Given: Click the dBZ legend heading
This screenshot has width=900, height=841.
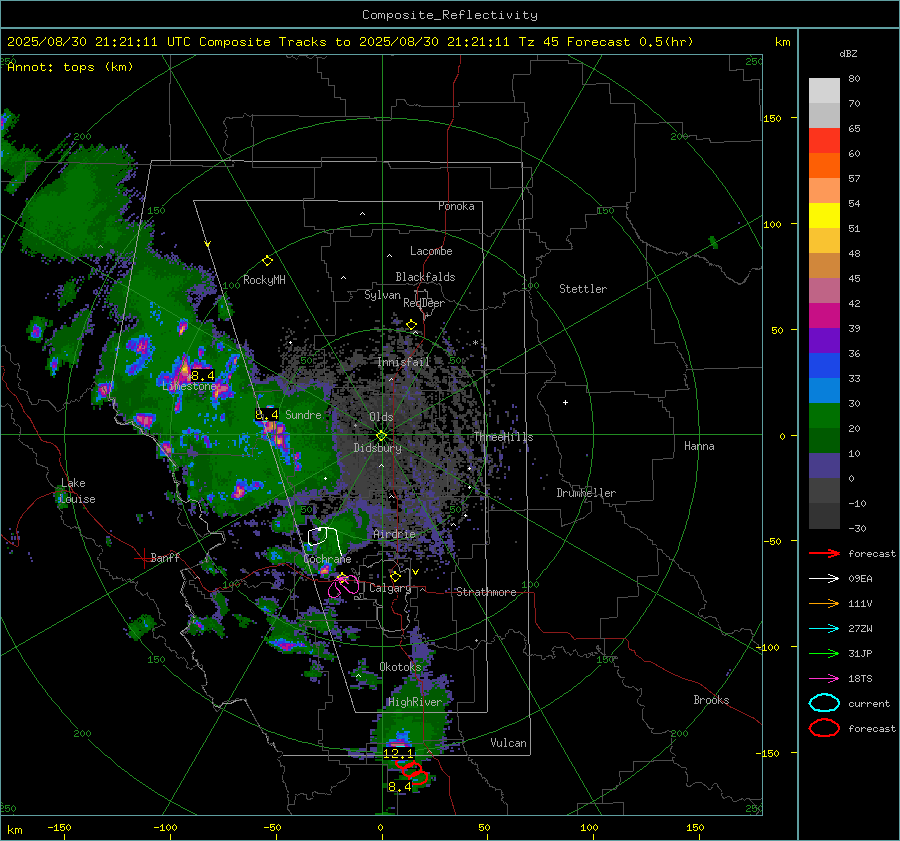Looking at the screenshot, I should [x=848, y=53].
